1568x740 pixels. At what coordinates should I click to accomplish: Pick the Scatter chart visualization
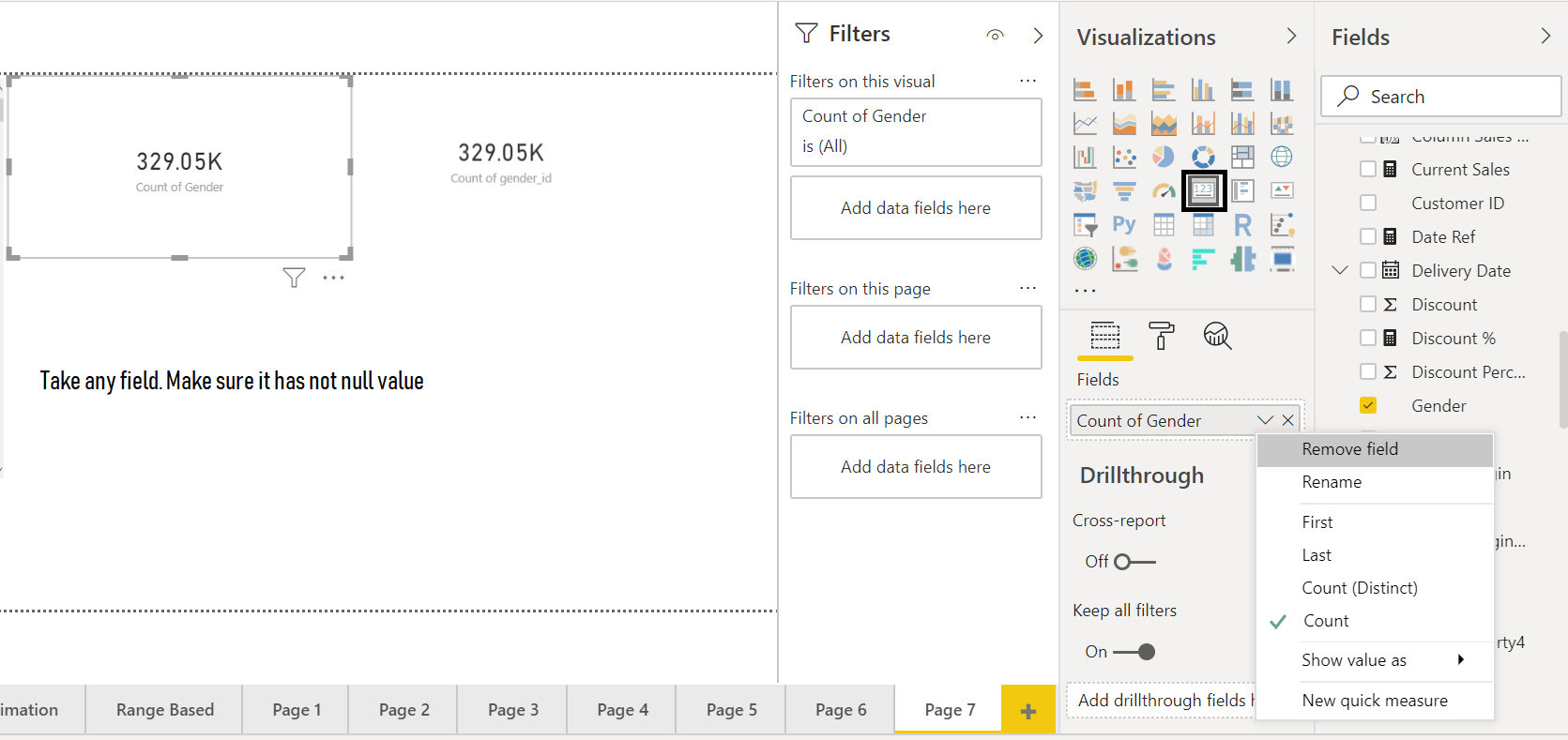1124,157
